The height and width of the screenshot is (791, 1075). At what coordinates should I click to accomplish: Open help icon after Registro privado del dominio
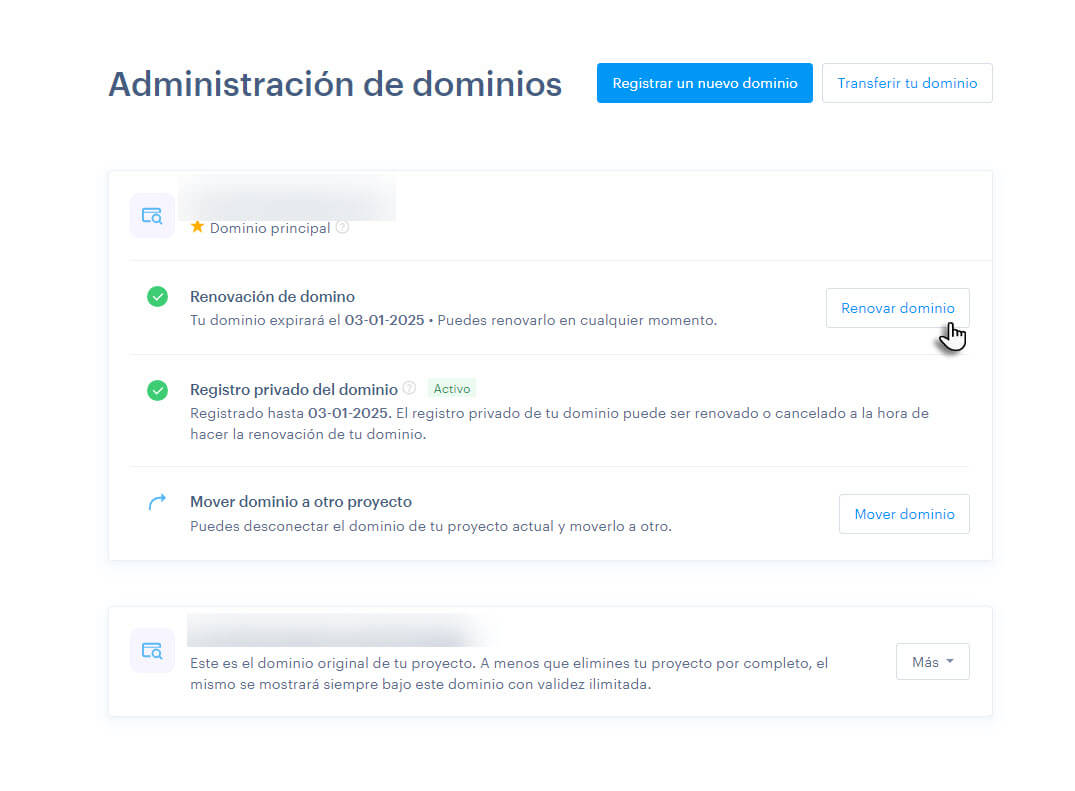tap(409, 388)
